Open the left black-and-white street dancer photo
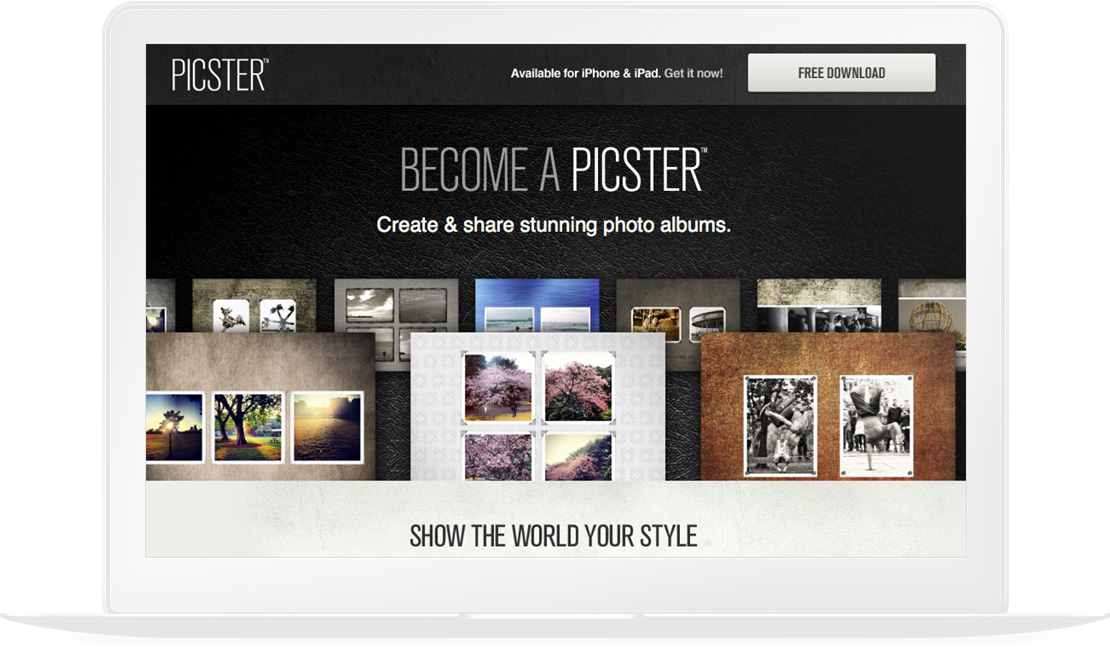The image size is (1110, 655). click(x=780, y=426)
